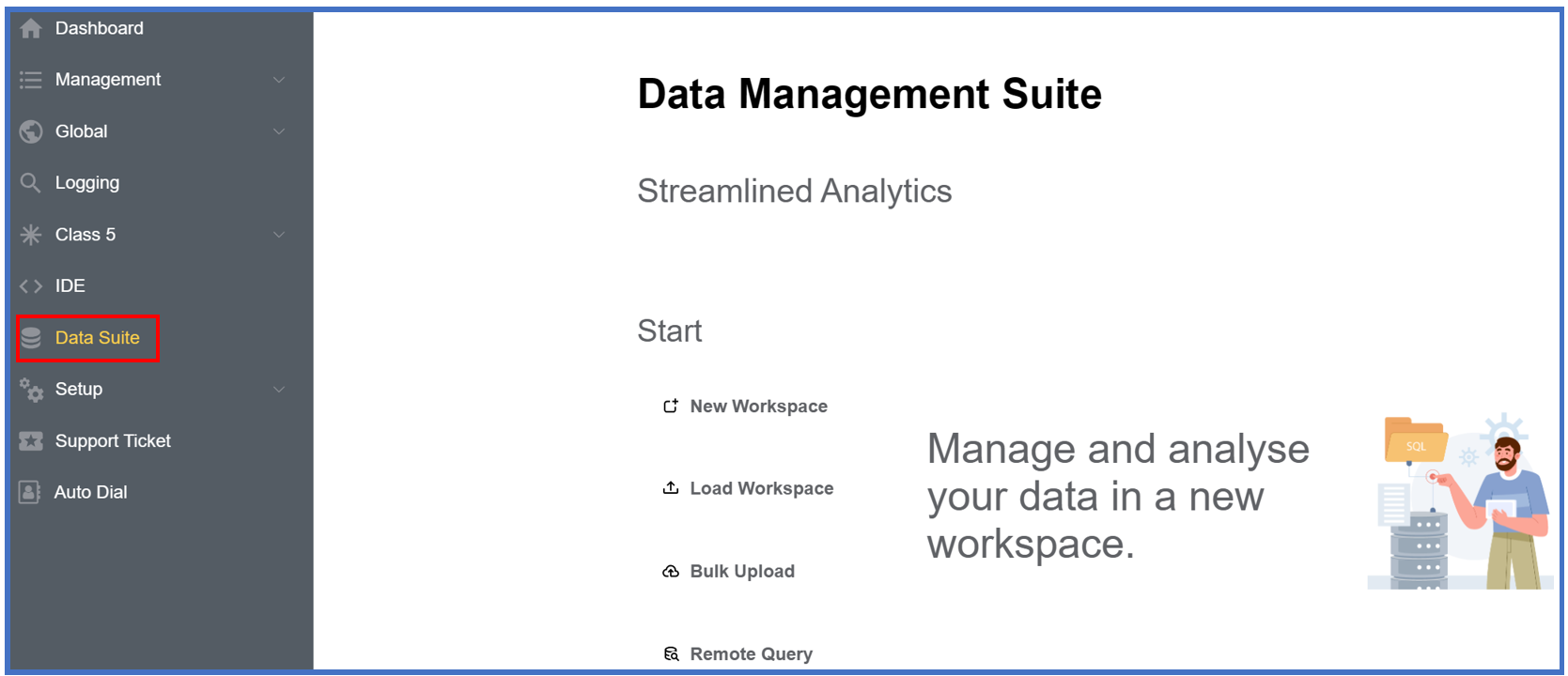Click the Class 5 asterisk icon

[31, 235]
